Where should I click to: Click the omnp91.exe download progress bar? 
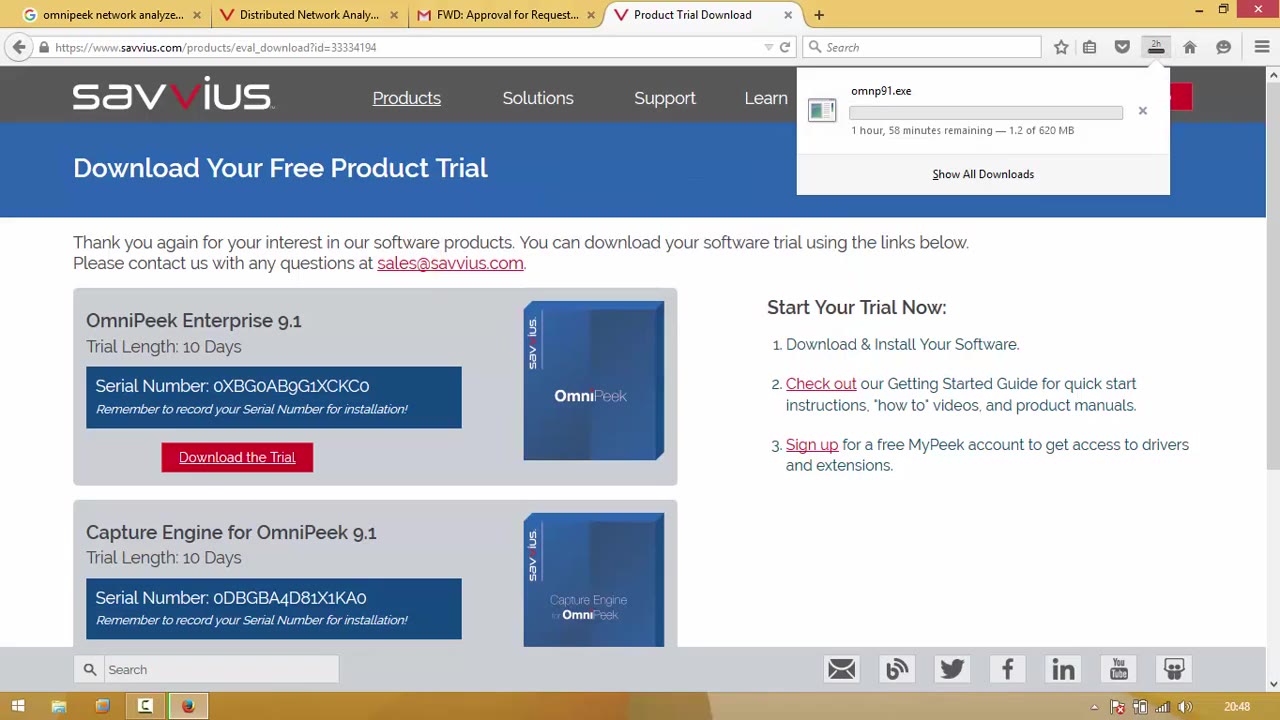[985, 112]
